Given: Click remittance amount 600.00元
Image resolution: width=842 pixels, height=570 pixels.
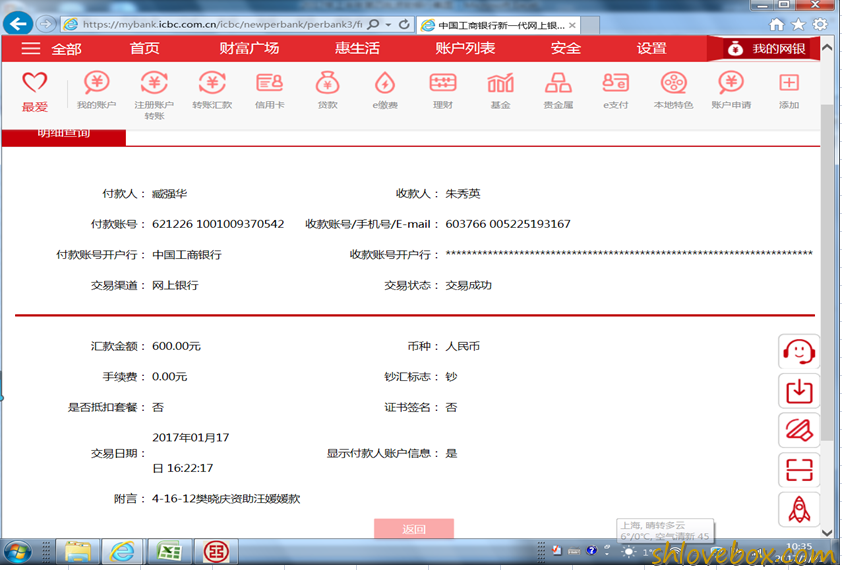Looking at the screenshot, I should coord(176,347).
